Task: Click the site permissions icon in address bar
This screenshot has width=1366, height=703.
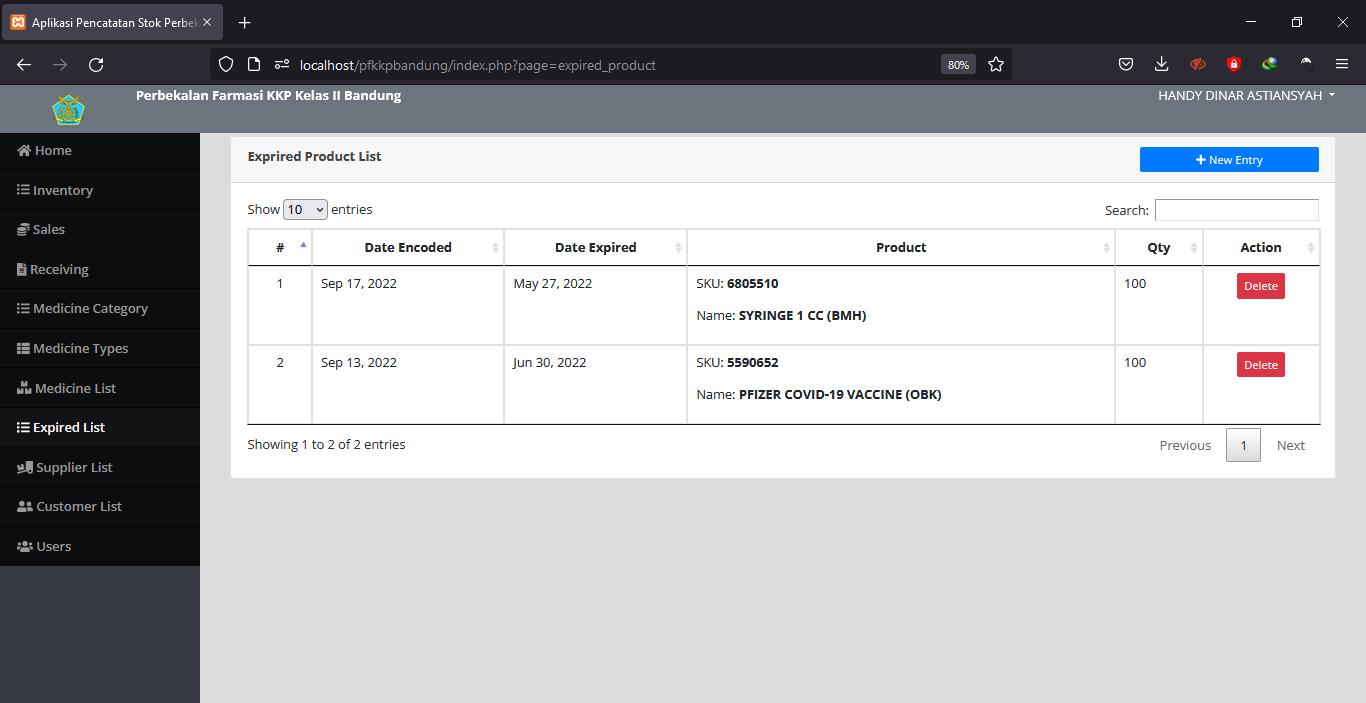Action: pyautogui.click(x=282, y=65)
